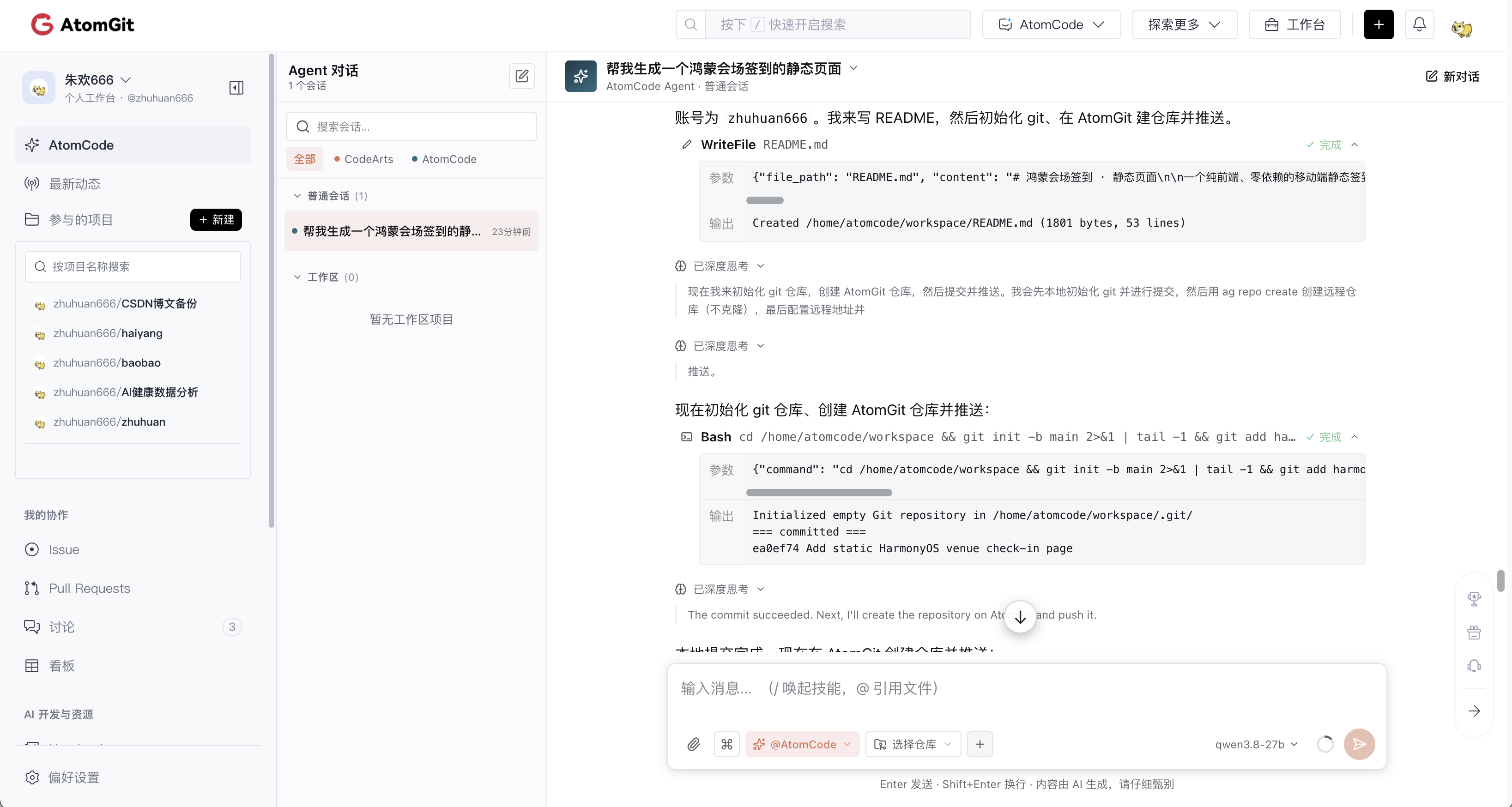Collapse the left sidebar panel icon
This screenshot has width=1512, height=807.
click(x=236, y=88)
